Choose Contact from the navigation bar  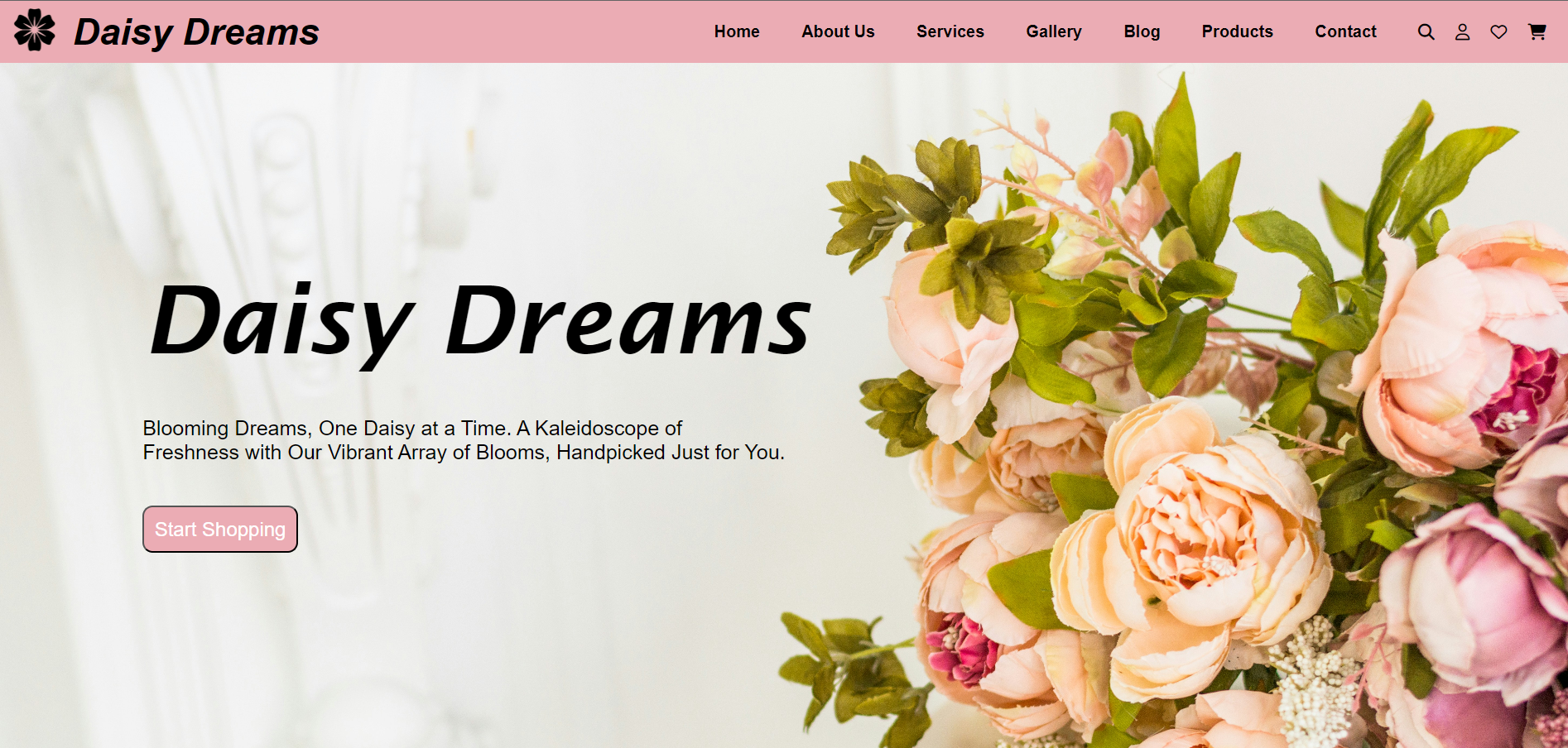click(x=1345, y=32)
